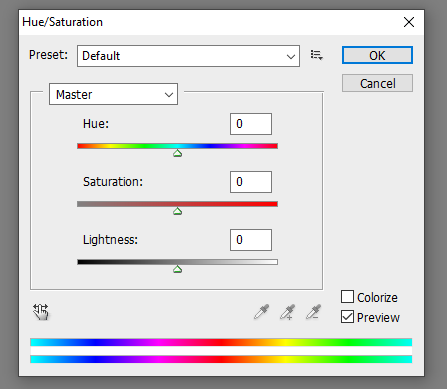Screen dimensions: 447x389
Task: Click the Preset: label
Action: tap(48, 55)
